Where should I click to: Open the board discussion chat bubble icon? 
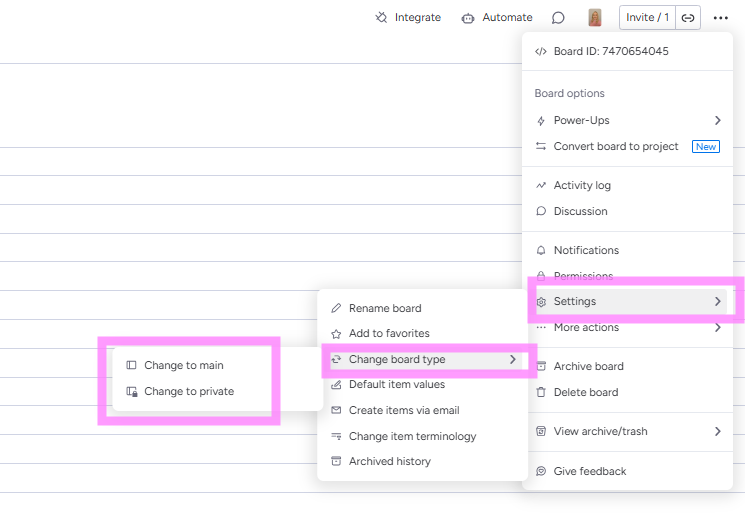558,18
